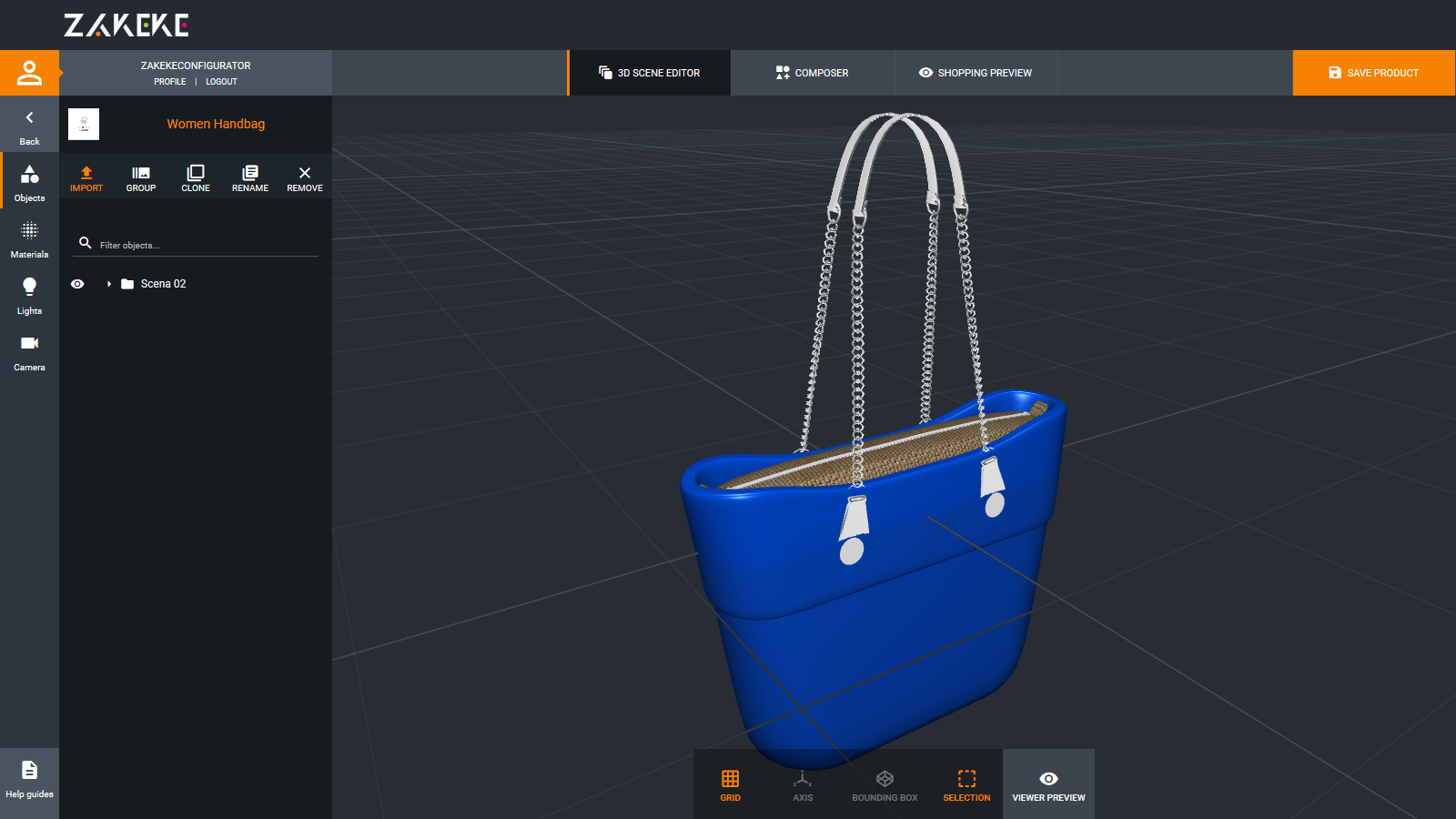Click the Remove object icon
This screenshot has height=819, width=1456.
pyautogui.click(x=305, y=177)
